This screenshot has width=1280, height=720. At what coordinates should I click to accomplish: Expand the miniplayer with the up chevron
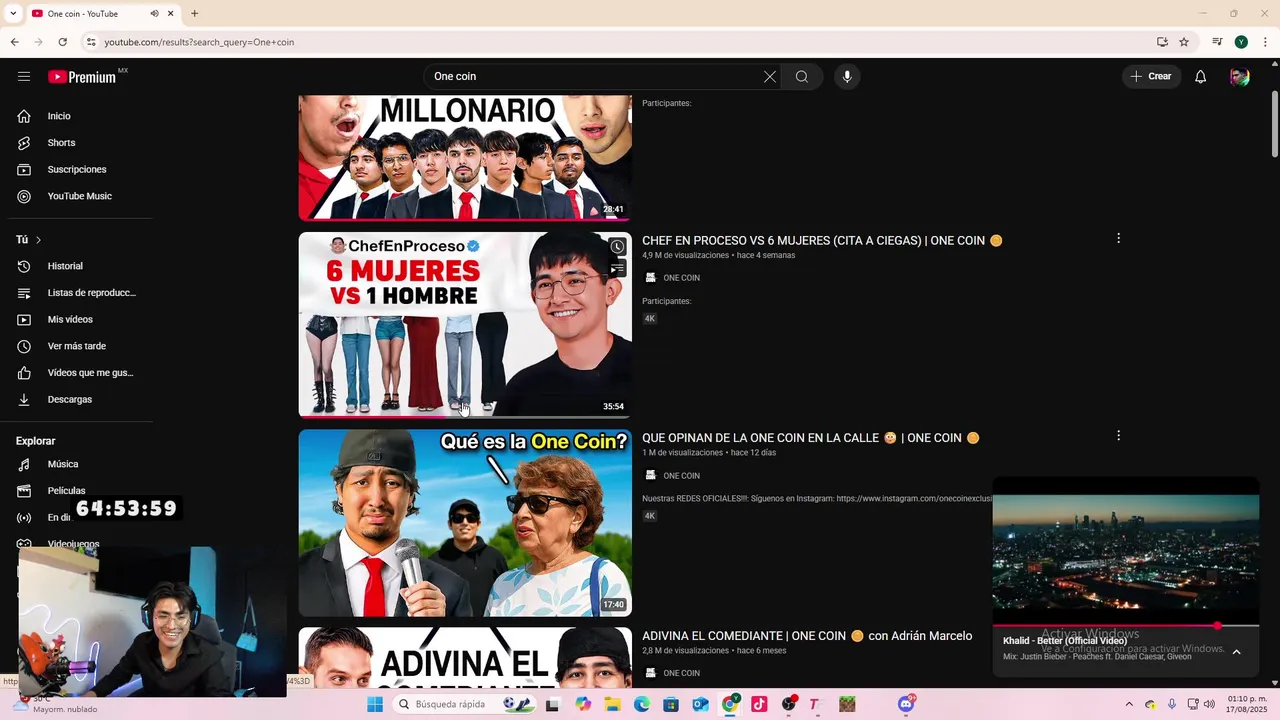tap(1236, 652)
